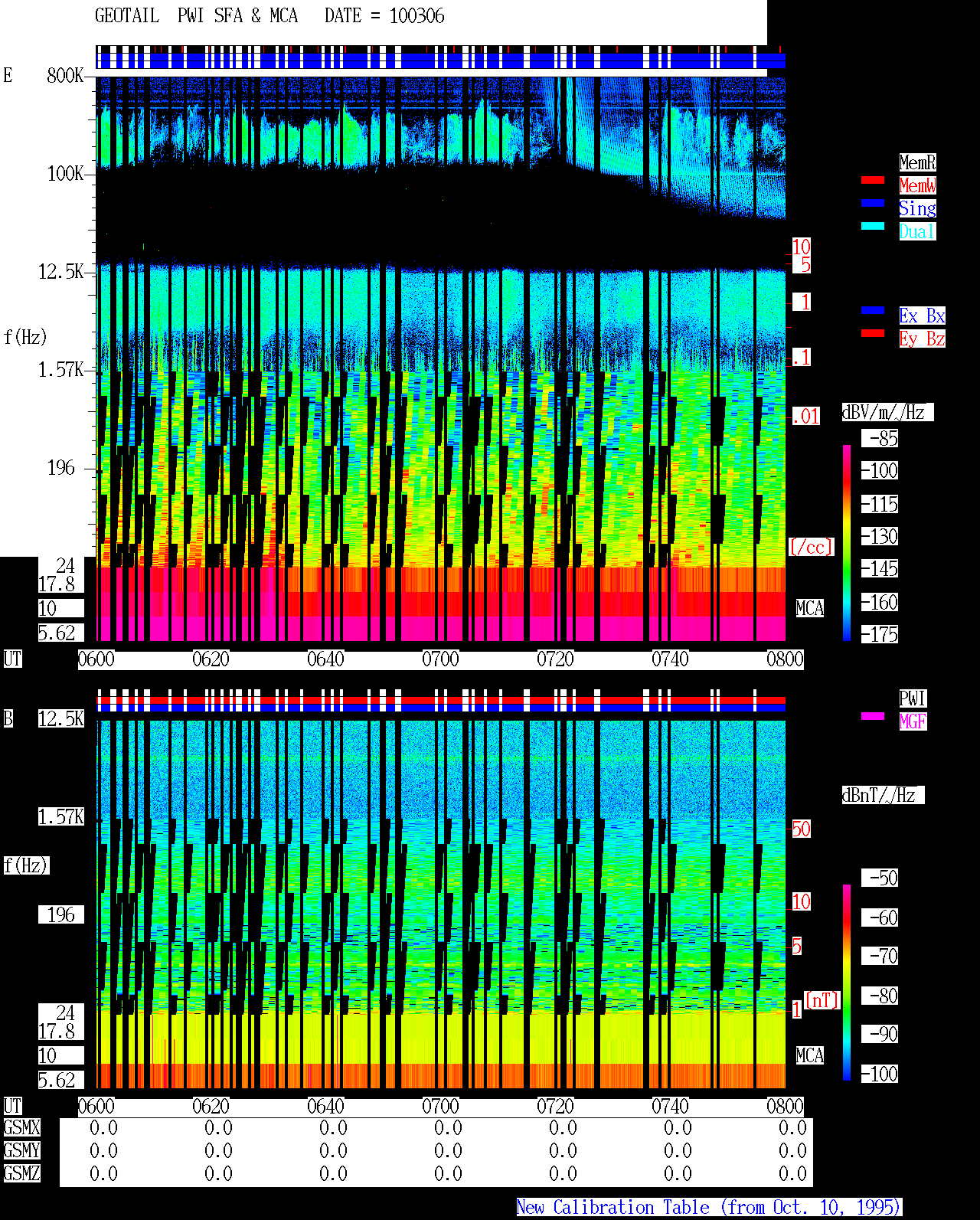Click the 0740 UT marker under the B panel
This screenshot has height=1220, width=980.
coord(670,1107)
